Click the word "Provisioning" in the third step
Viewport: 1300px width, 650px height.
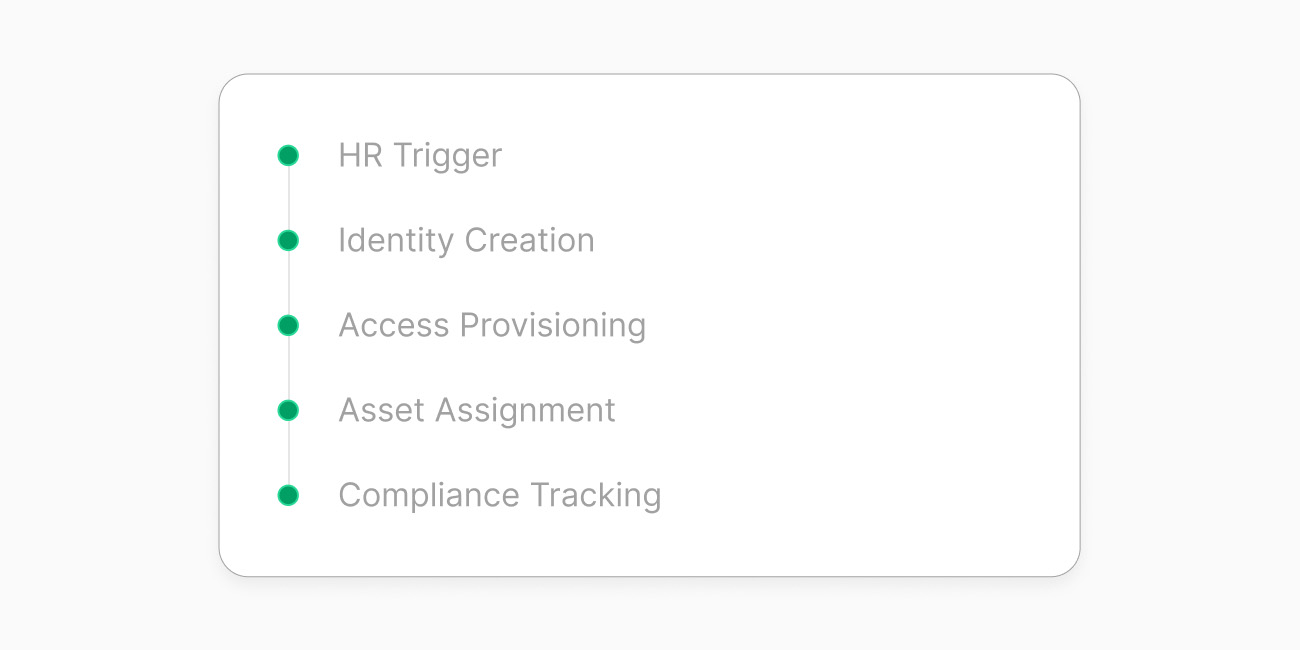pyautogui.click(x=552, y=326)
